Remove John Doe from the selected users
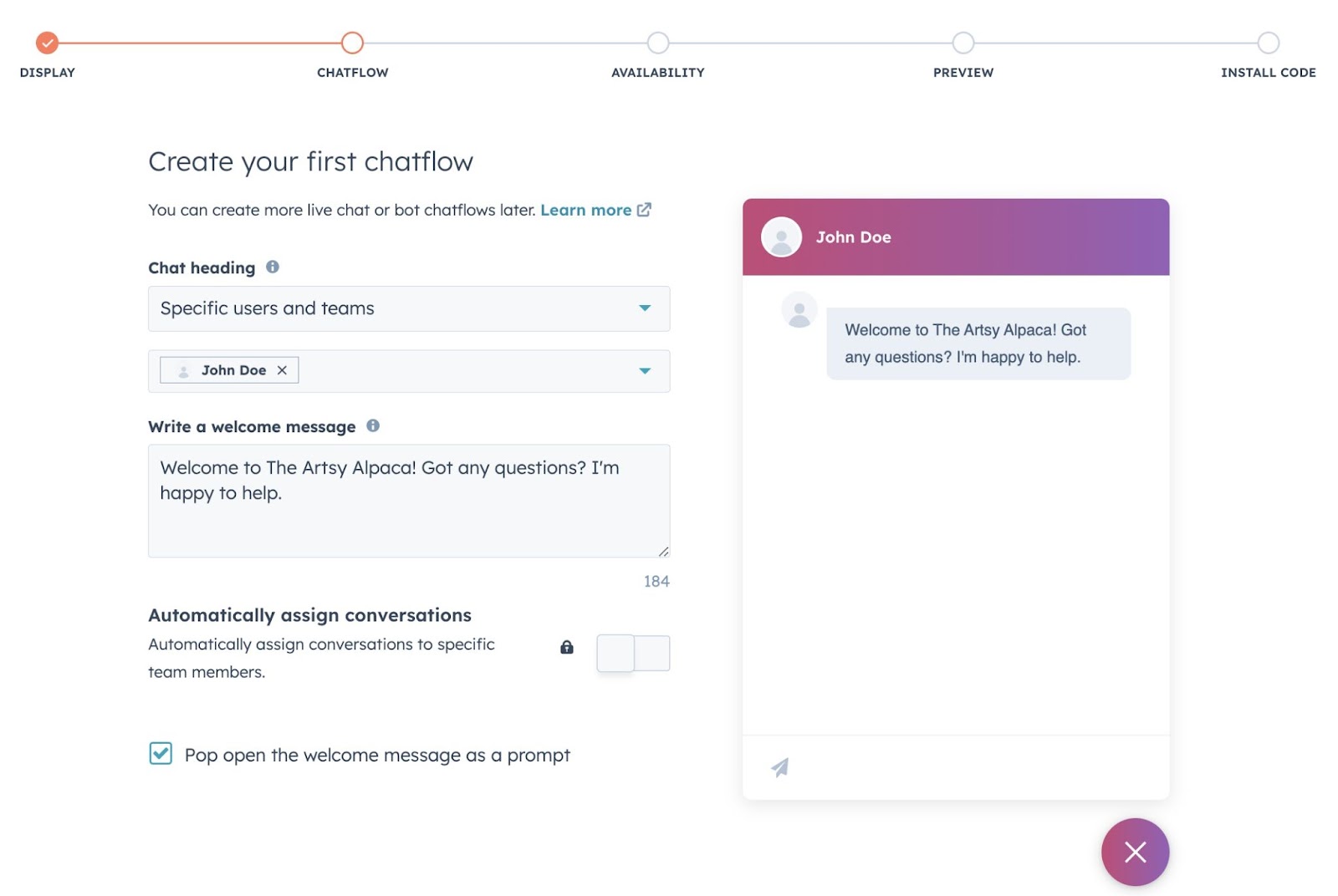 283,369
